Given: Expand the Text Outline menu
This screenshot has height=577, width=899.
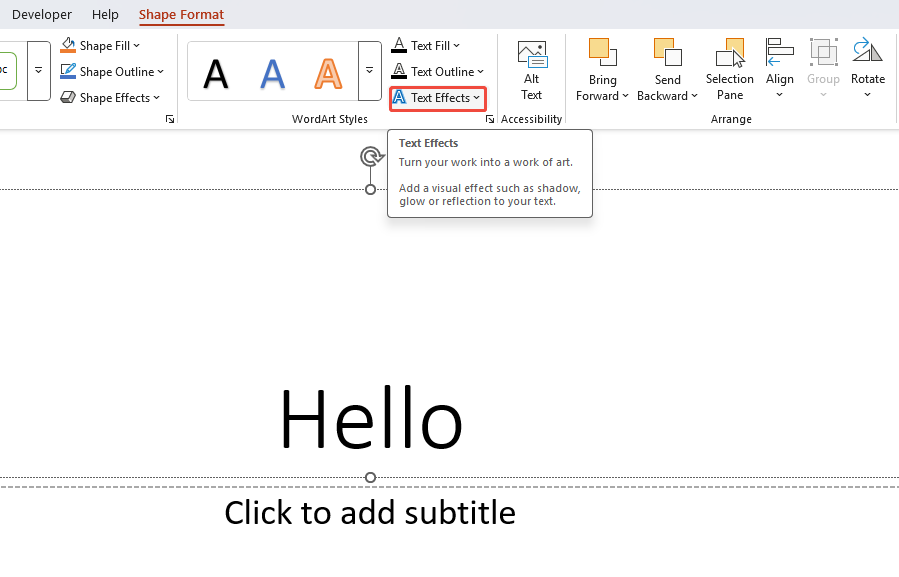Looking at the screenshot, I should (x=438, y=71).
